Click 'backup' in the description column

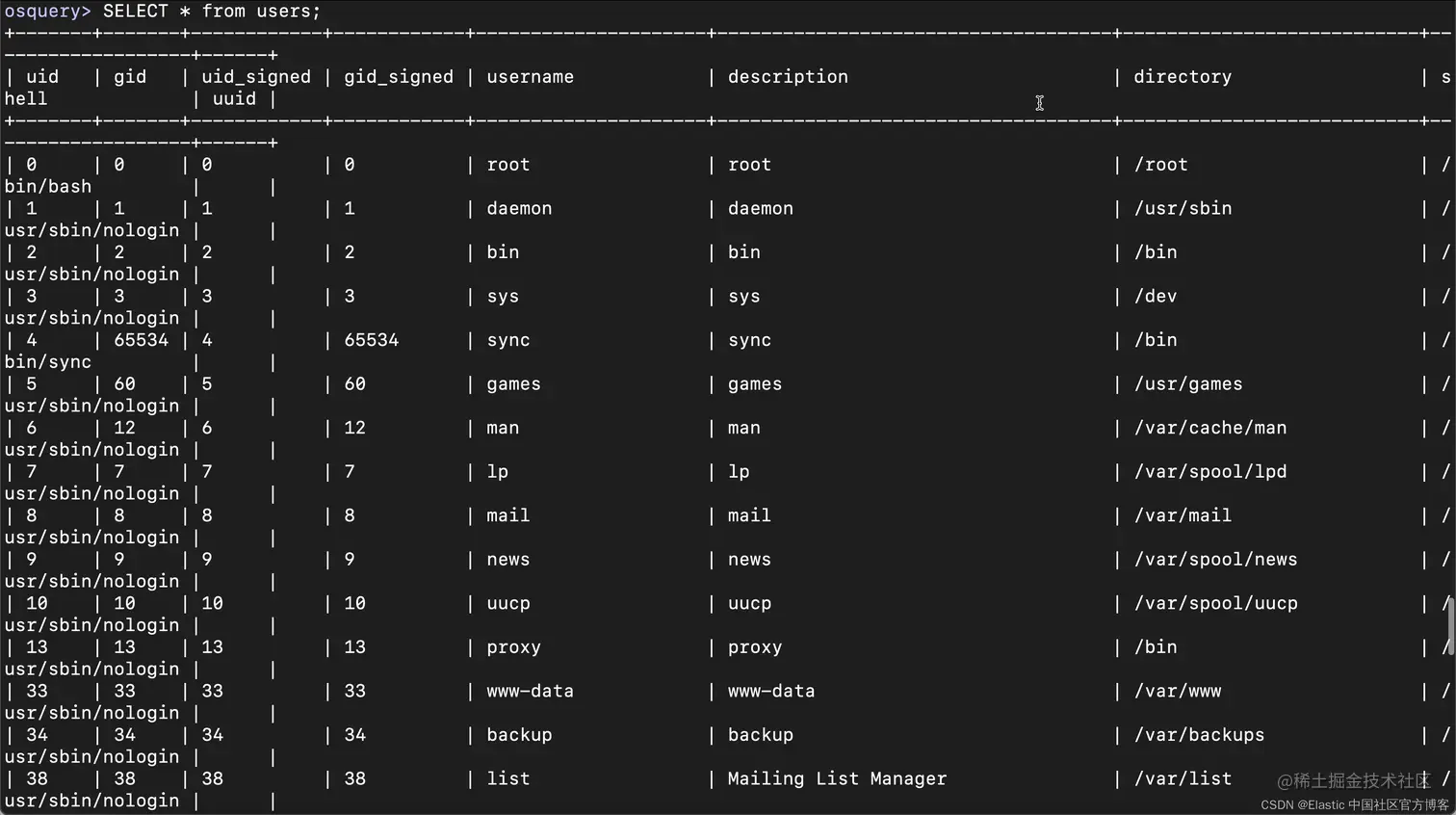pos(761,735)
